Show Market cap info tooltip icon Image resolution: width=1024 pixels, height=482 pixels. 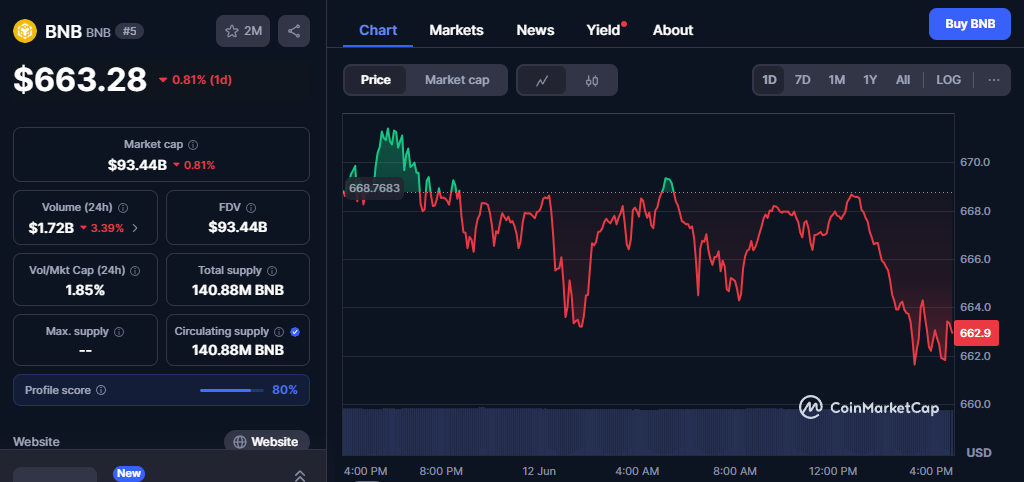coord(193,145)
